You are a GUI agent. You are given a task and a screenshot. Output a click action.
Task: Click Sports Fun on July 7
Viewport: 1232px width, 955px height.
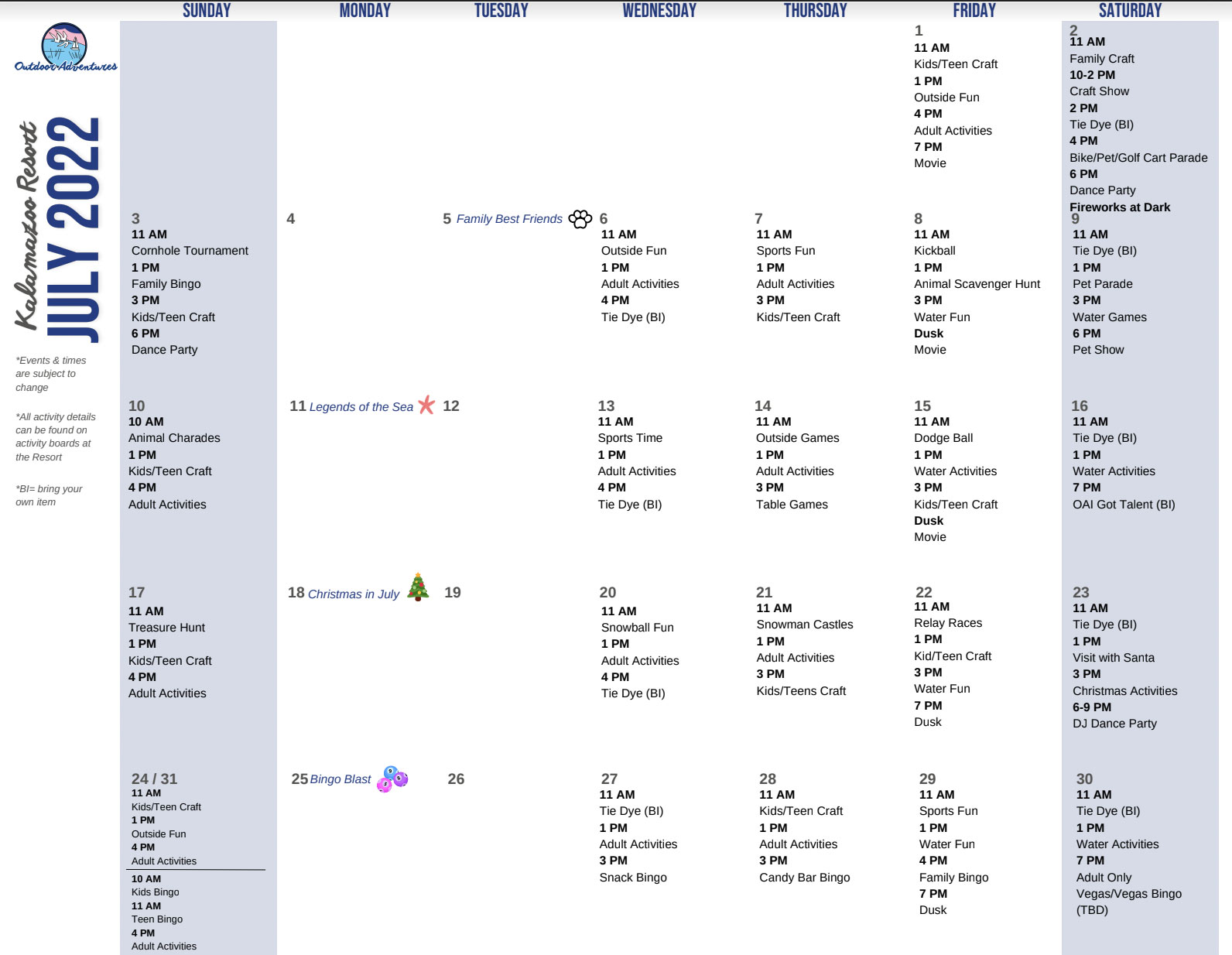coord(785,251)
